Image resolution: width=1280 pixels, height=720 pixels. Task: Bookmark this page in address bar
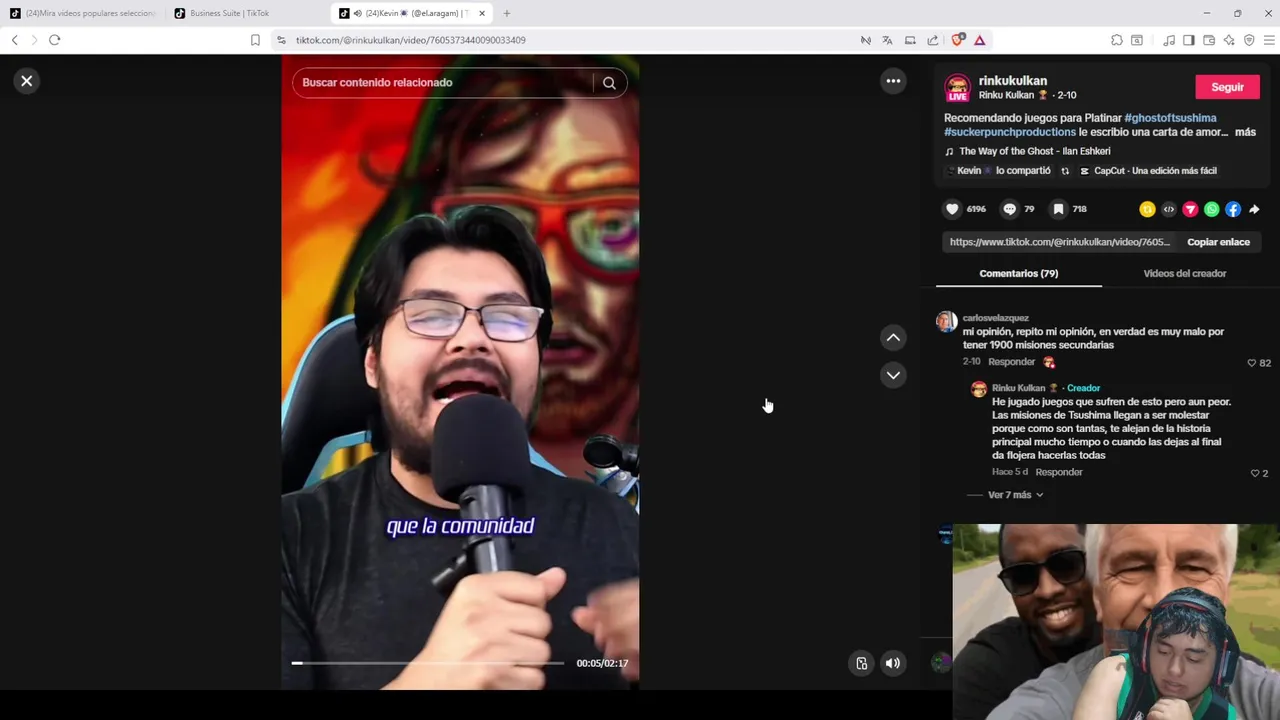[x=255, y=40]
